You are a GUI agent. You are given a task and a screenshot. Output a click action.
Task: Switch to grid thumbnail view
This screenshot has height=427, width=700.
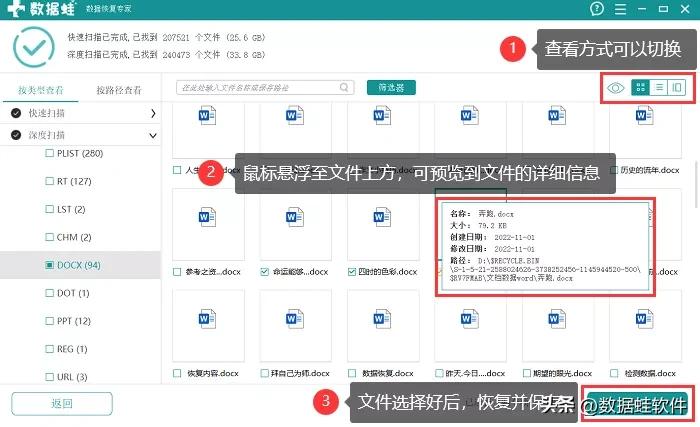[640, 88]
